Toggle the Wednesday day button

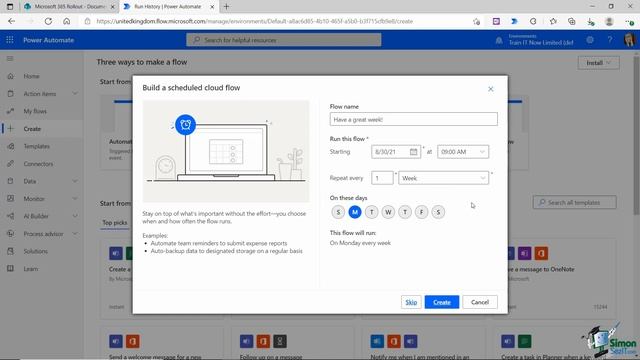pyautogui.click(x=388, y=212)
